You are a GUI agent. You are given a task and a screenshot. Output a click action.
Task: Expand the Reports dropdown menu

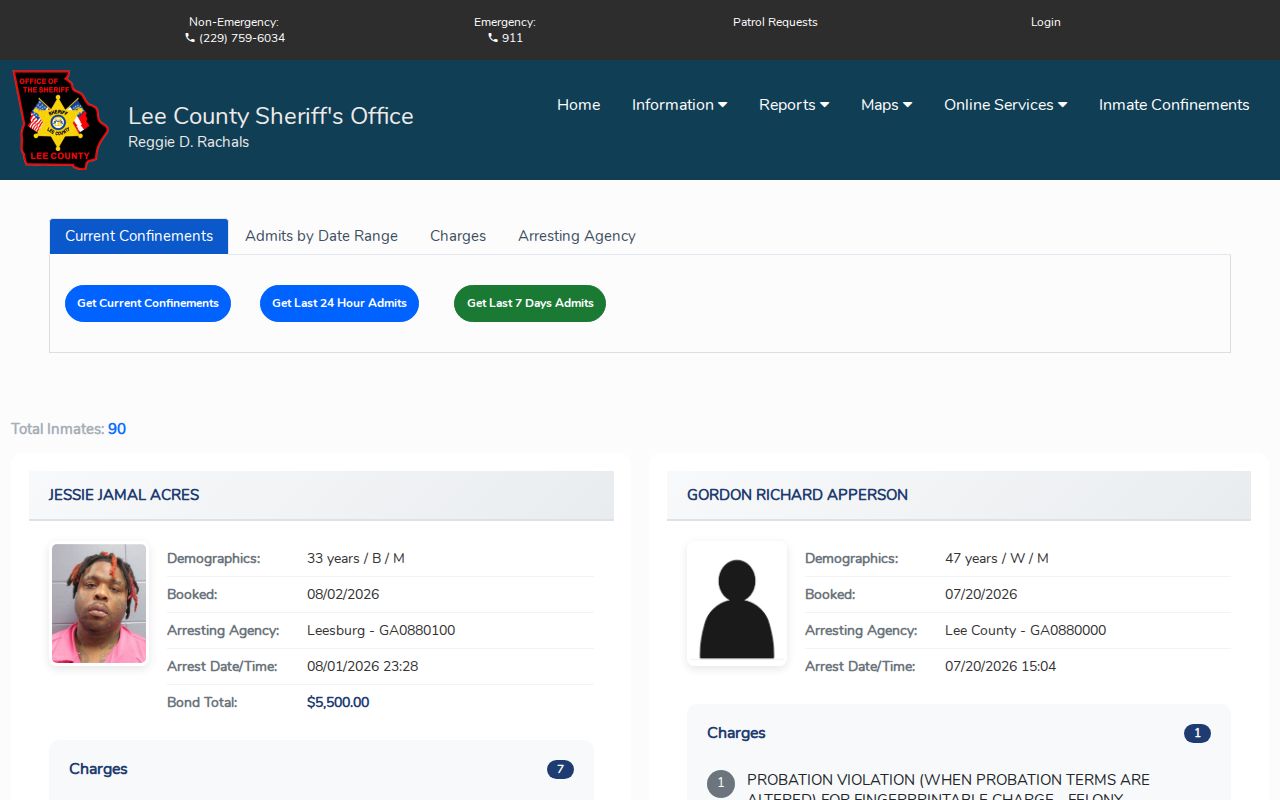point(794,105)
